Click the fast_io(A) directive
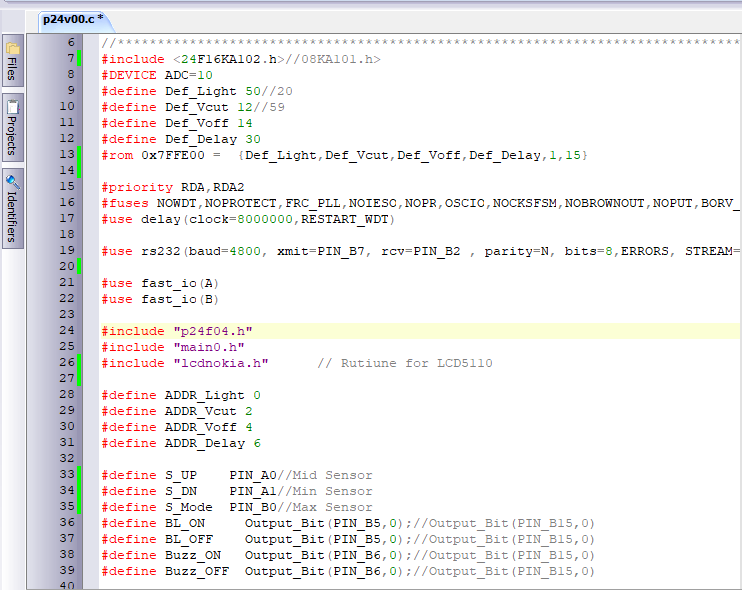Image resolution: width=742 pixels, height=590 pixels. pyautogui.click(x=180, y=283)
